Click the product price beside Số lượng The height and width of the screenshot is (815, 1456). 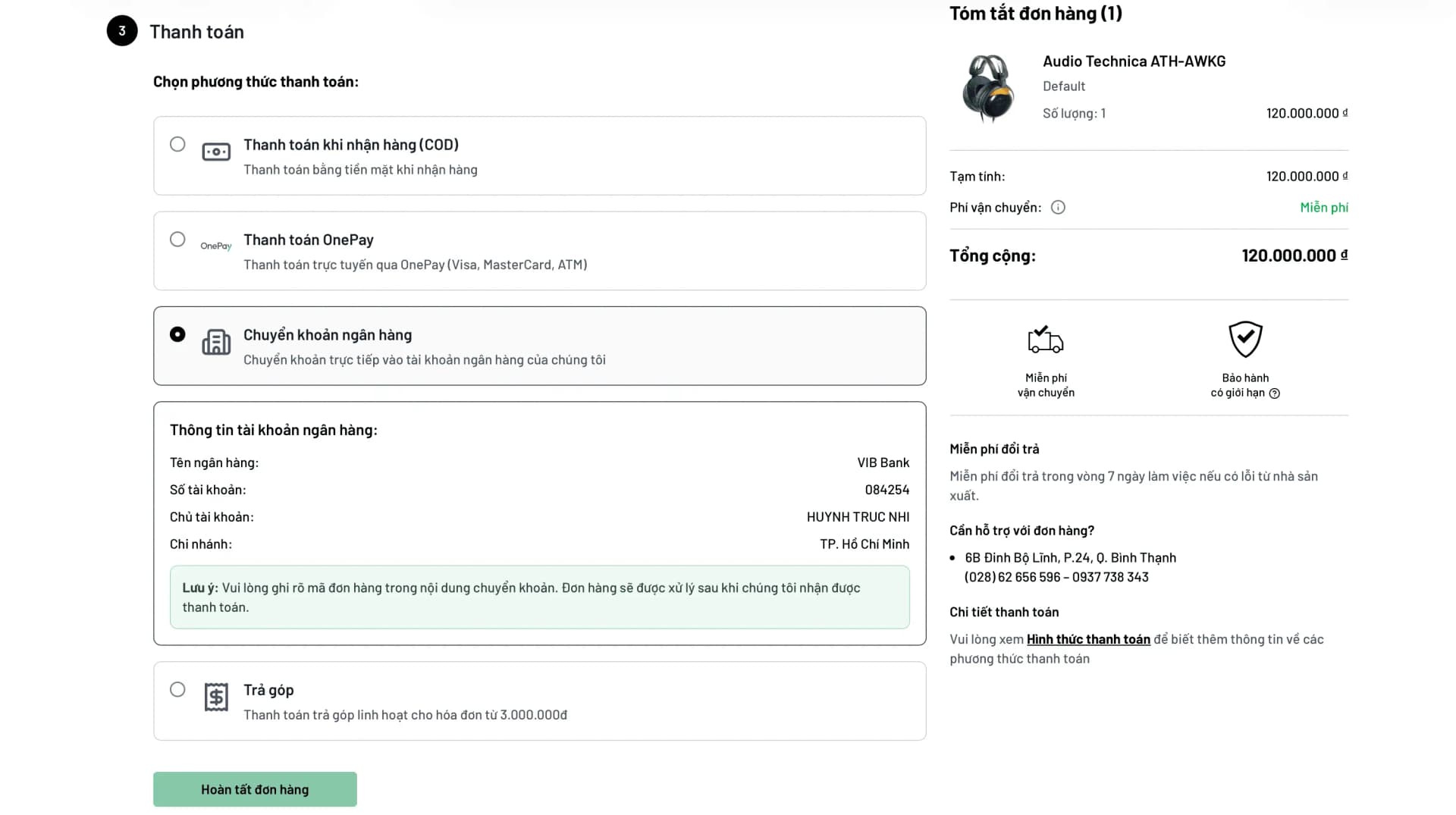1307,114
